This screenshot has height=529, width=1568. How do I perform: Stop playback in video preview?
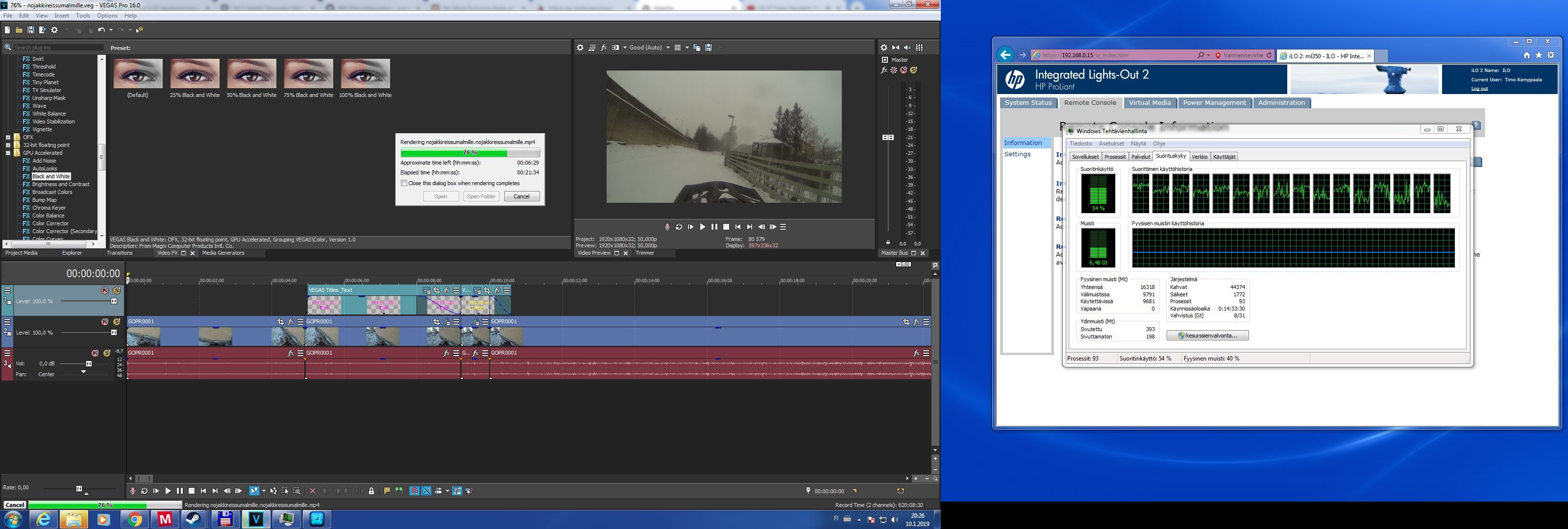click(726, 227)
